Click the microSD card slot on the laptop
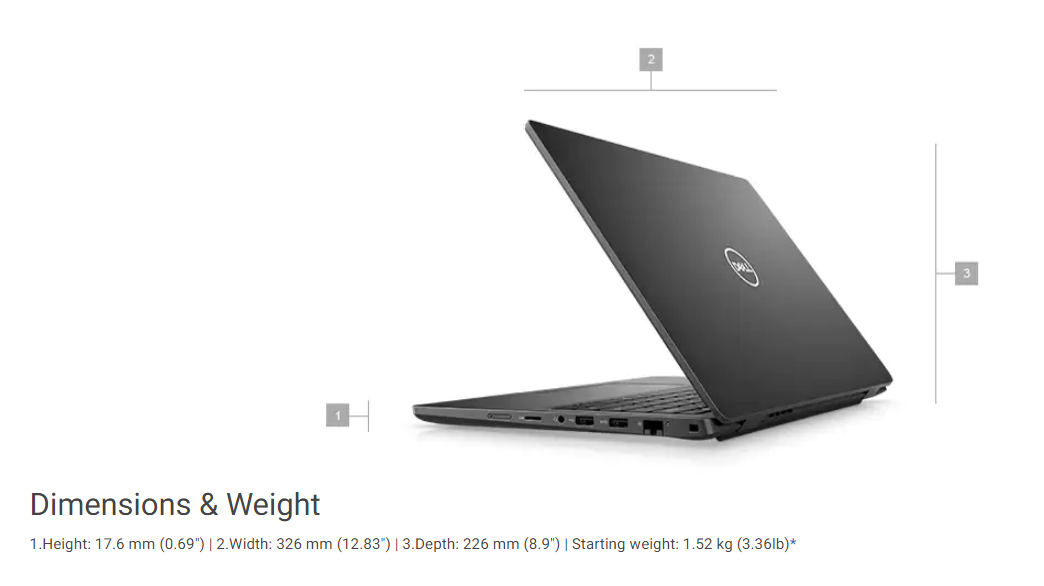This screenshot has width=1044, height=586. 531,418
